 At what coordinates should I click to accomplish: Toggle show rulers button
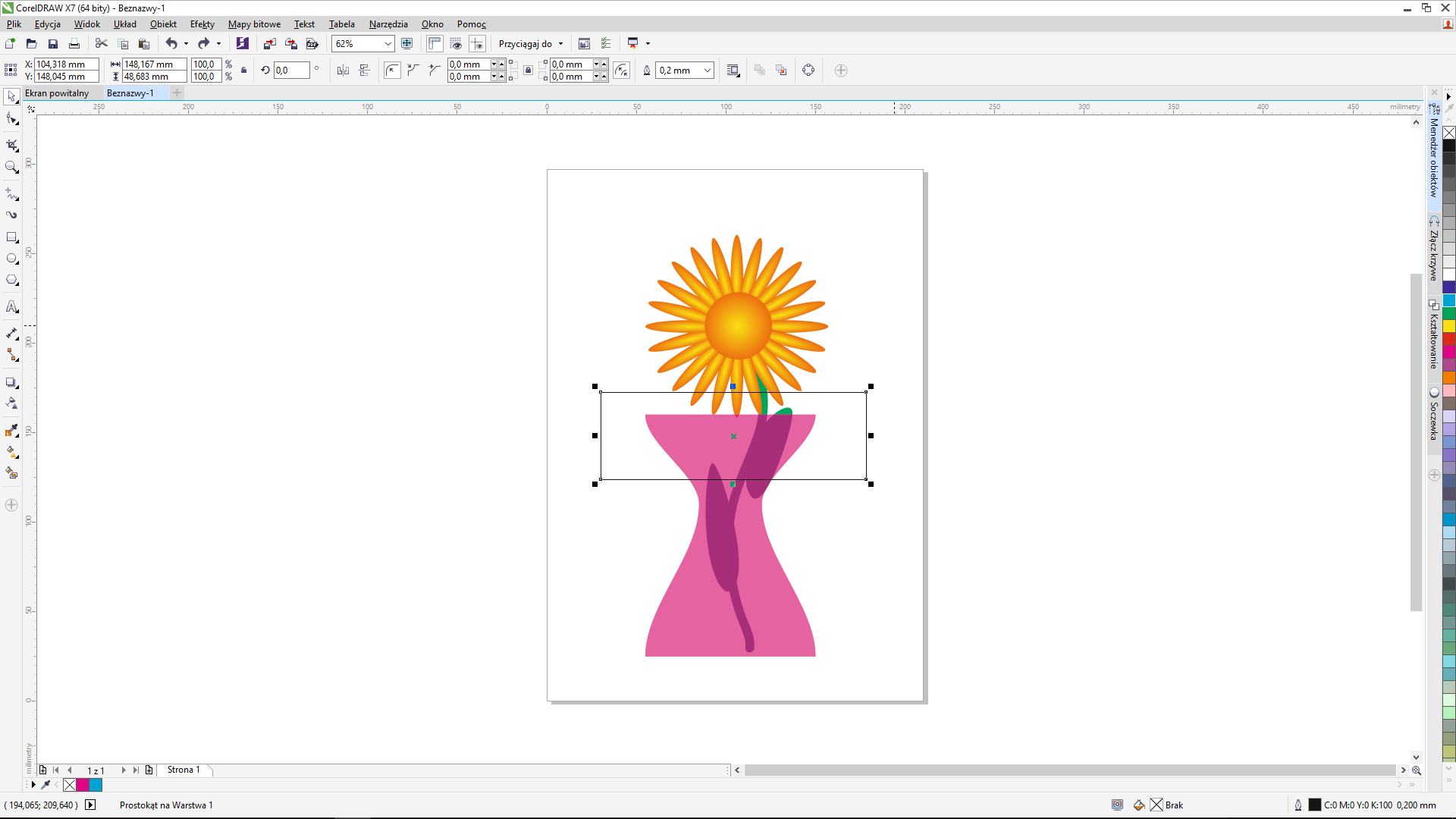[435, 44]
